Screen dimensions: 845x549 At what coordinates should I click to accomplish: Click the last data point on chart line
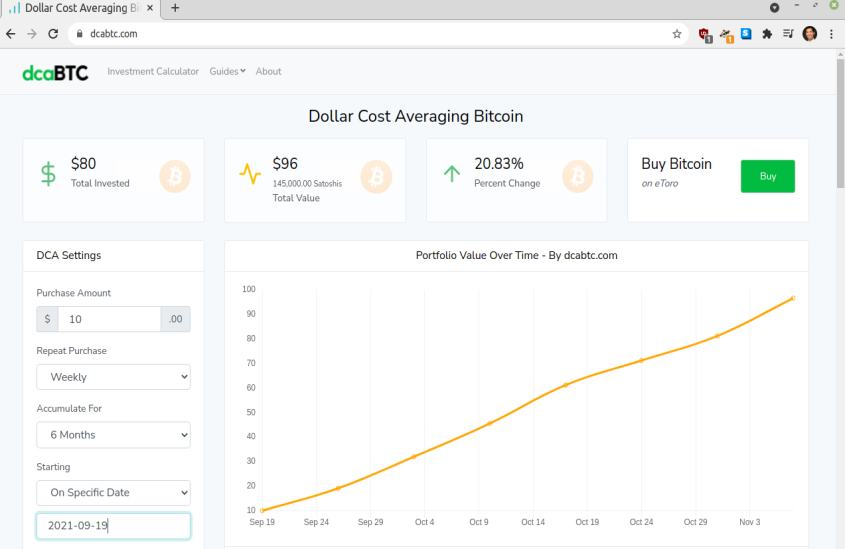coord(793,298)
